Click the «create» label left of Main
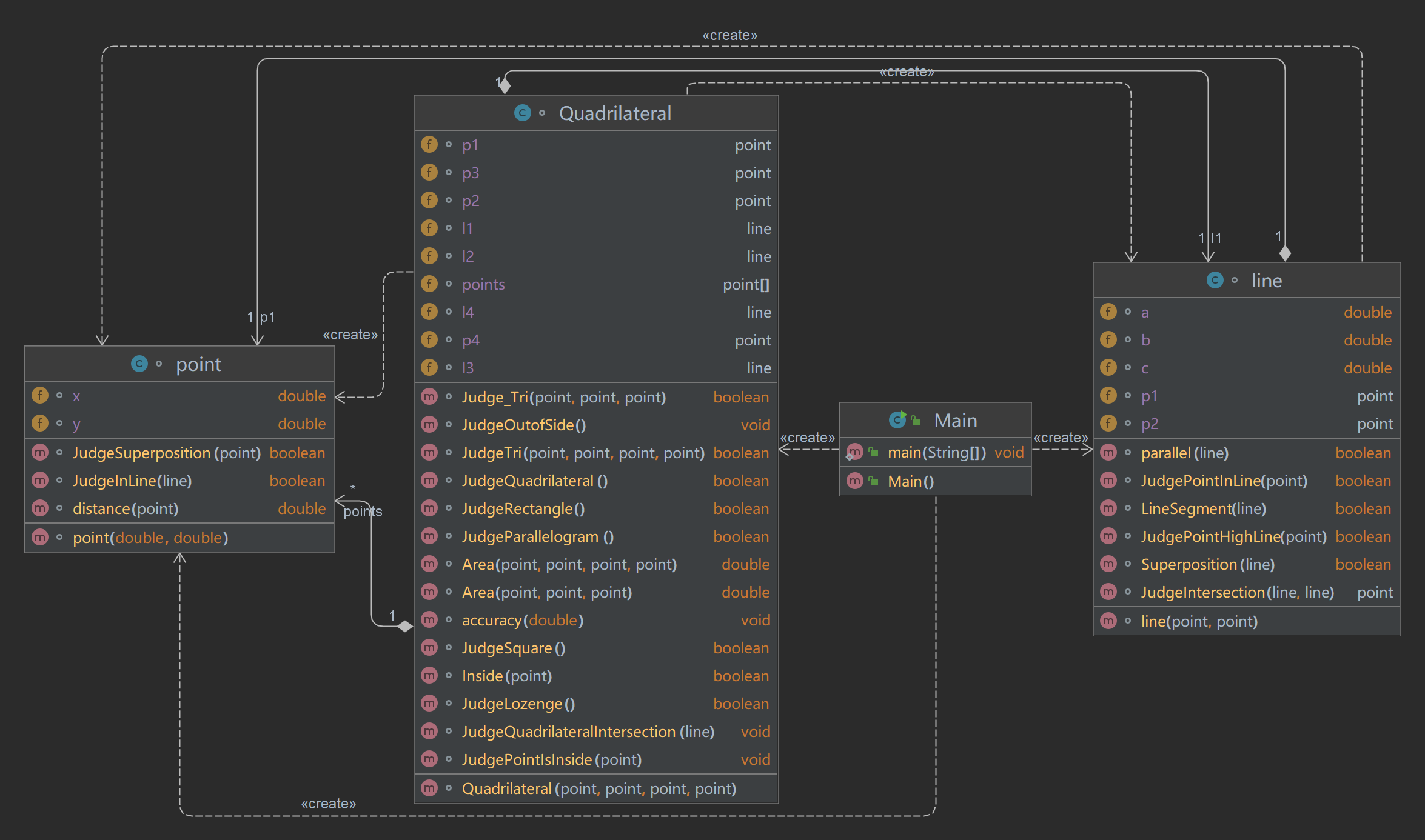Viewport: 1425px width, 840px height. (807, 438)
